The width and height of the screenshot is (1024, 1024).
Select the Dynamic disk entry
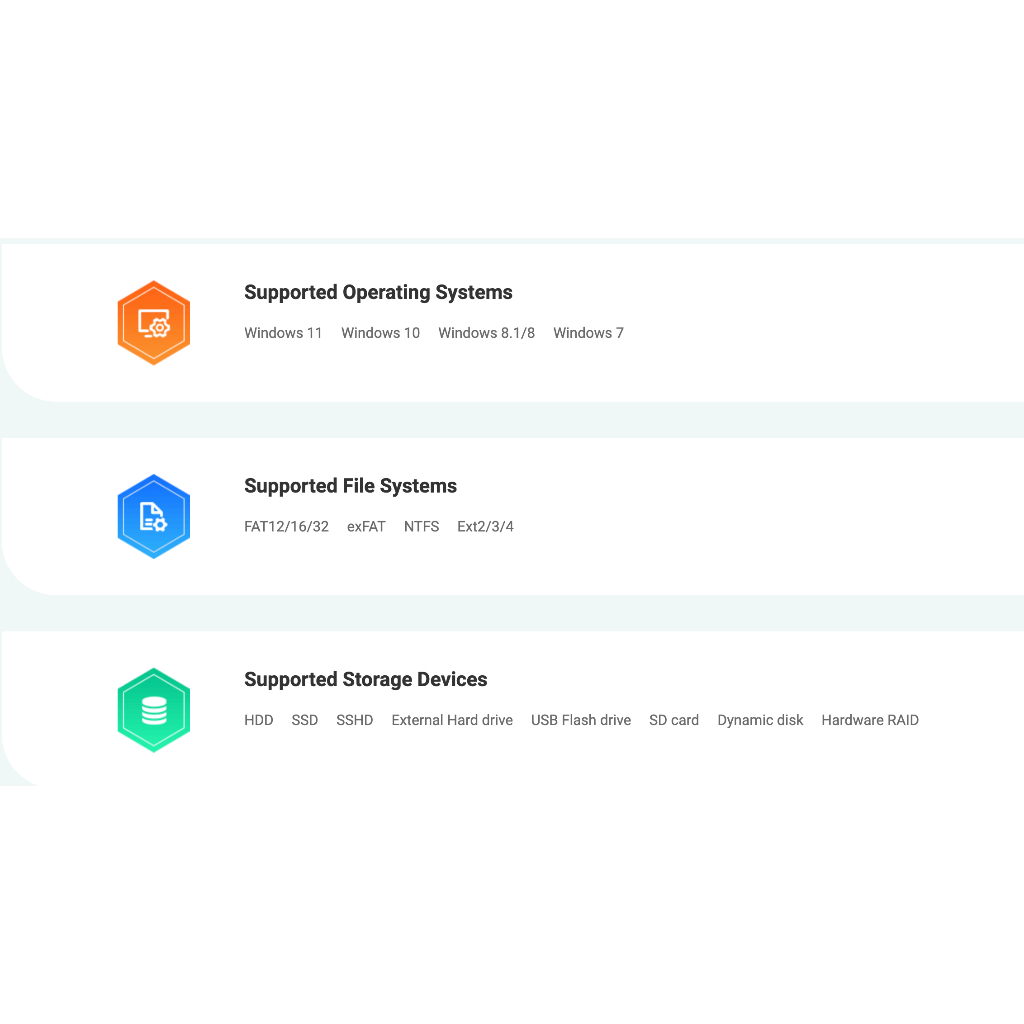pos(760,720)
